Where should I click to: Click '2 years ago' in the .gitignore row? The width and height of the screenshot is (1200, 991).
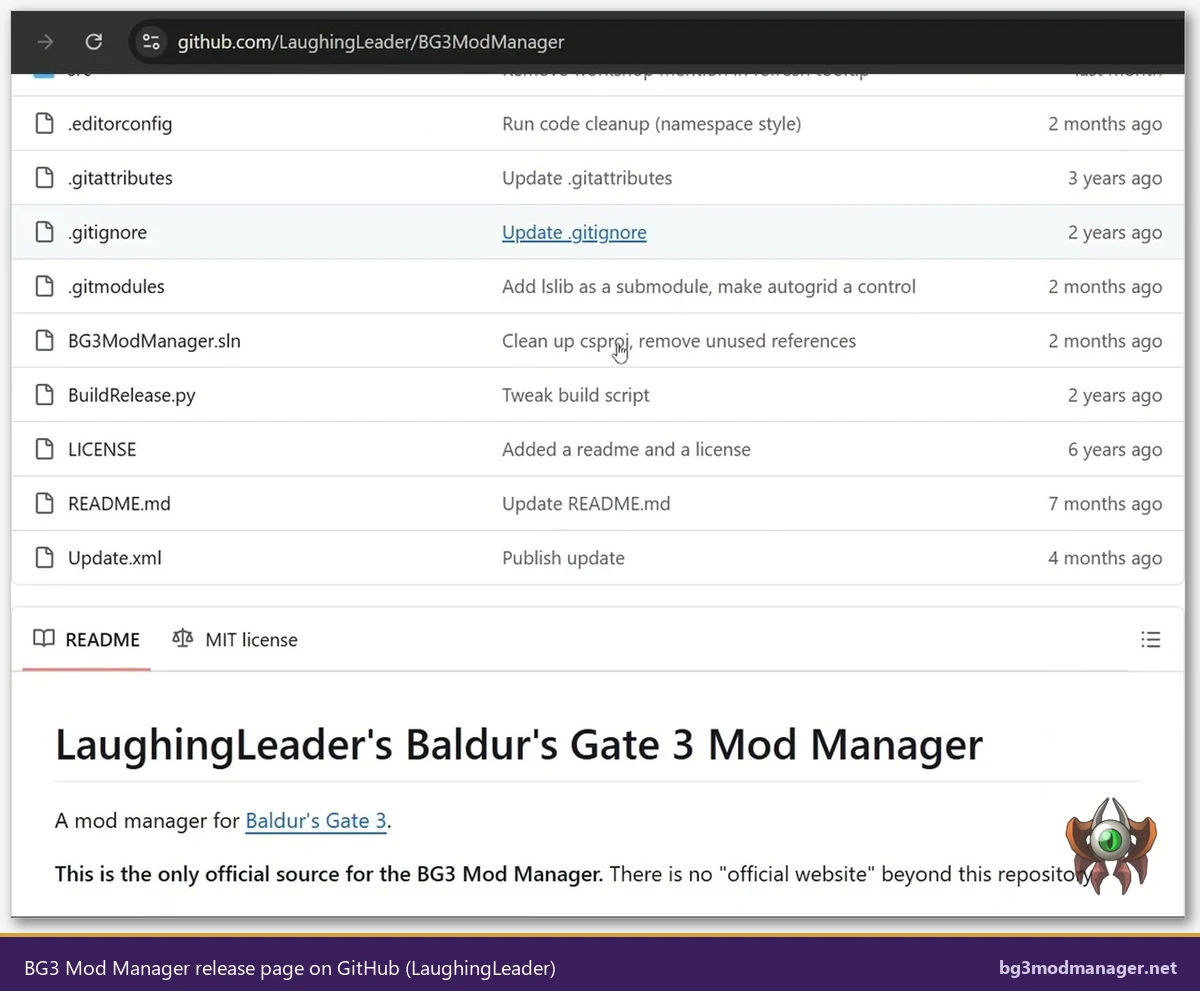point(1115,232)
